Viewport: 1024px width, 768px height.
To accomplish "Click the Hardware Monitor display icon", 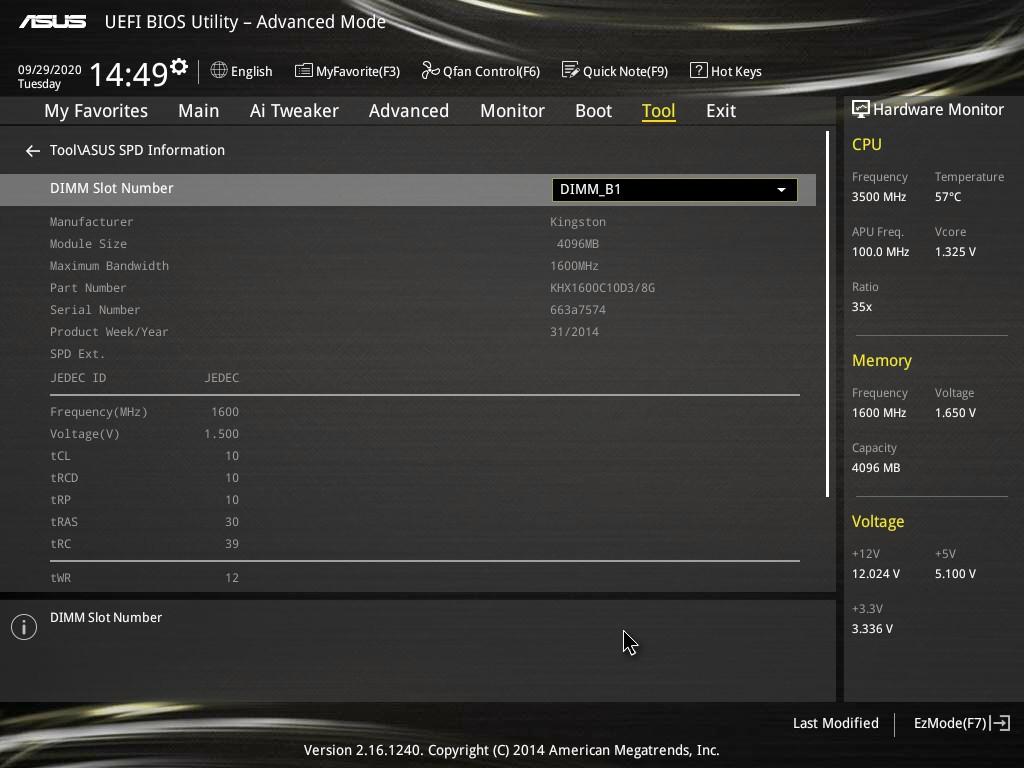I will [x=861, y=109].
